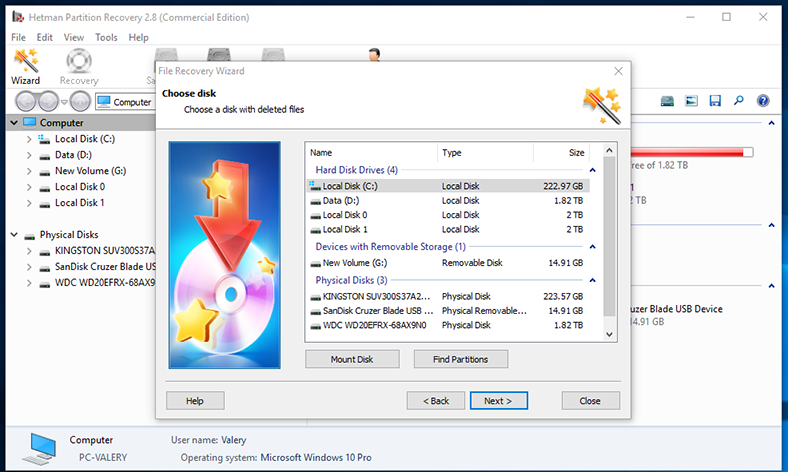The image size is (788, 472).
Task: Collapse Devices with Removable Storage (1) group
Action: (x=593, y=247)
